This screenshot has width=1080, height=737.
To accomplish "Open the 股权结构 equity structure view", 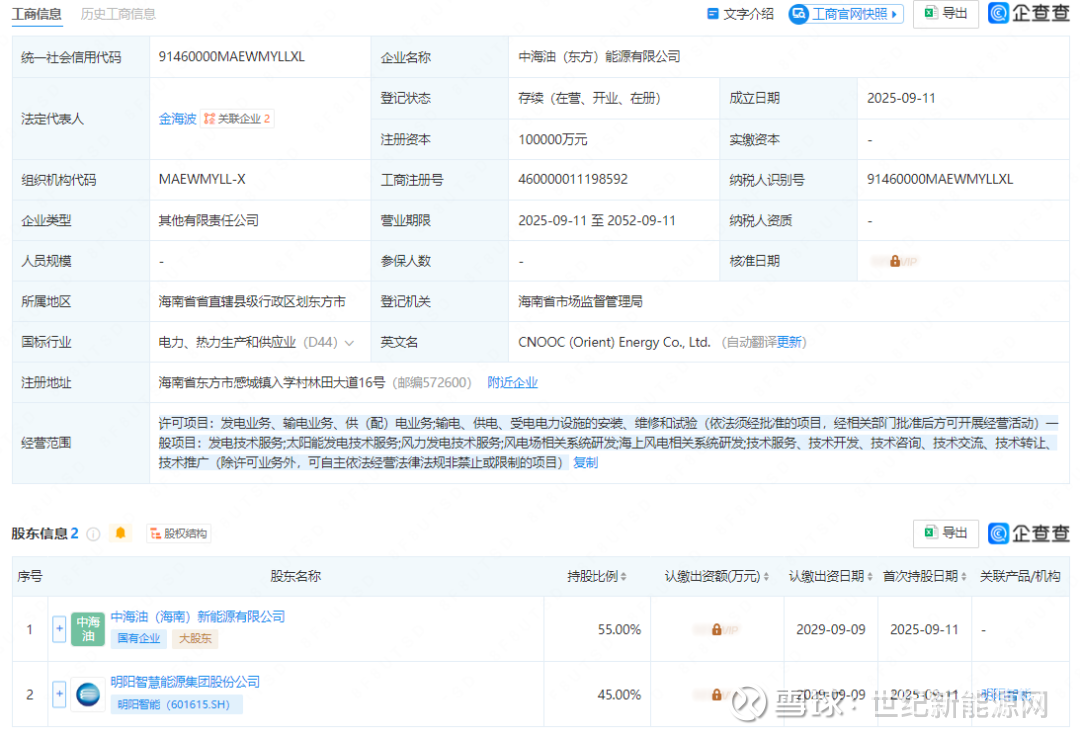I will pos(178,534).
